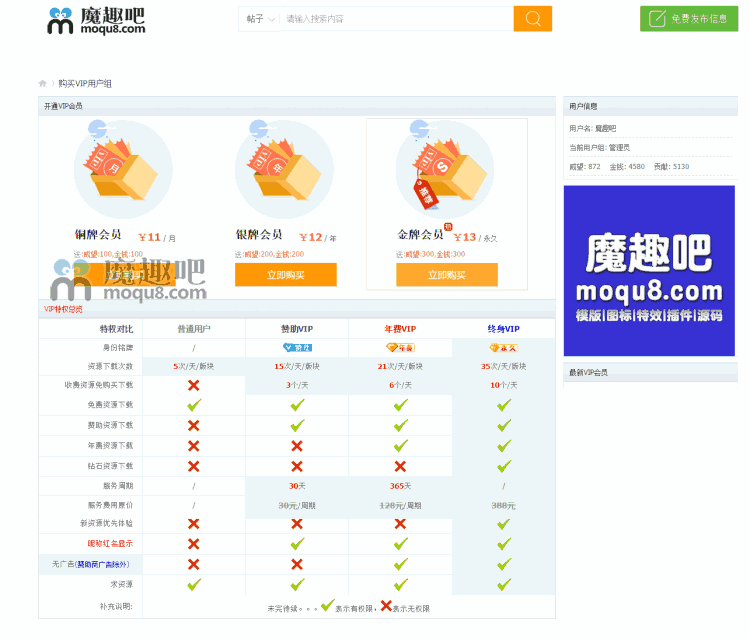Click the 推荐 red tag on gold package
Viewport: 750px width, 639px height.
pyautogui.click(x=425, y=194)
